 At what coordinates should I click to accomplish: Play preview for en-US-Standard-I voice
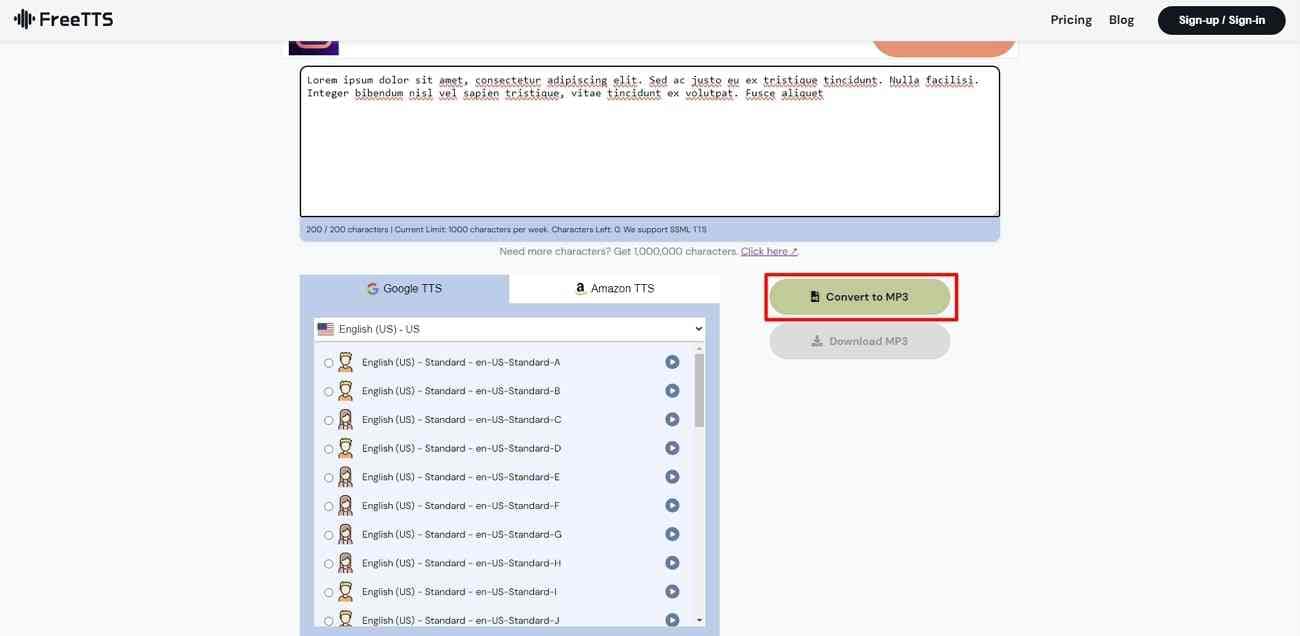[672, 592]
